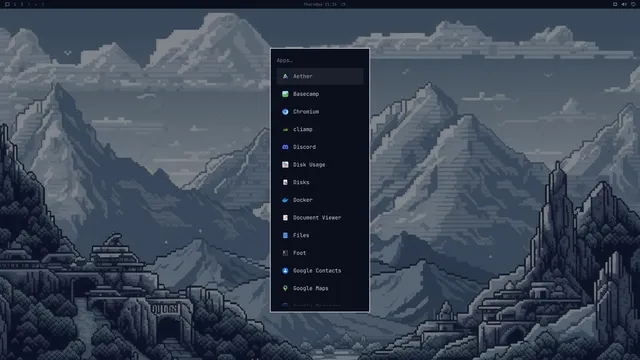Click the Chromium browser icon
640x360 pixels.
[x=285, y=111]
